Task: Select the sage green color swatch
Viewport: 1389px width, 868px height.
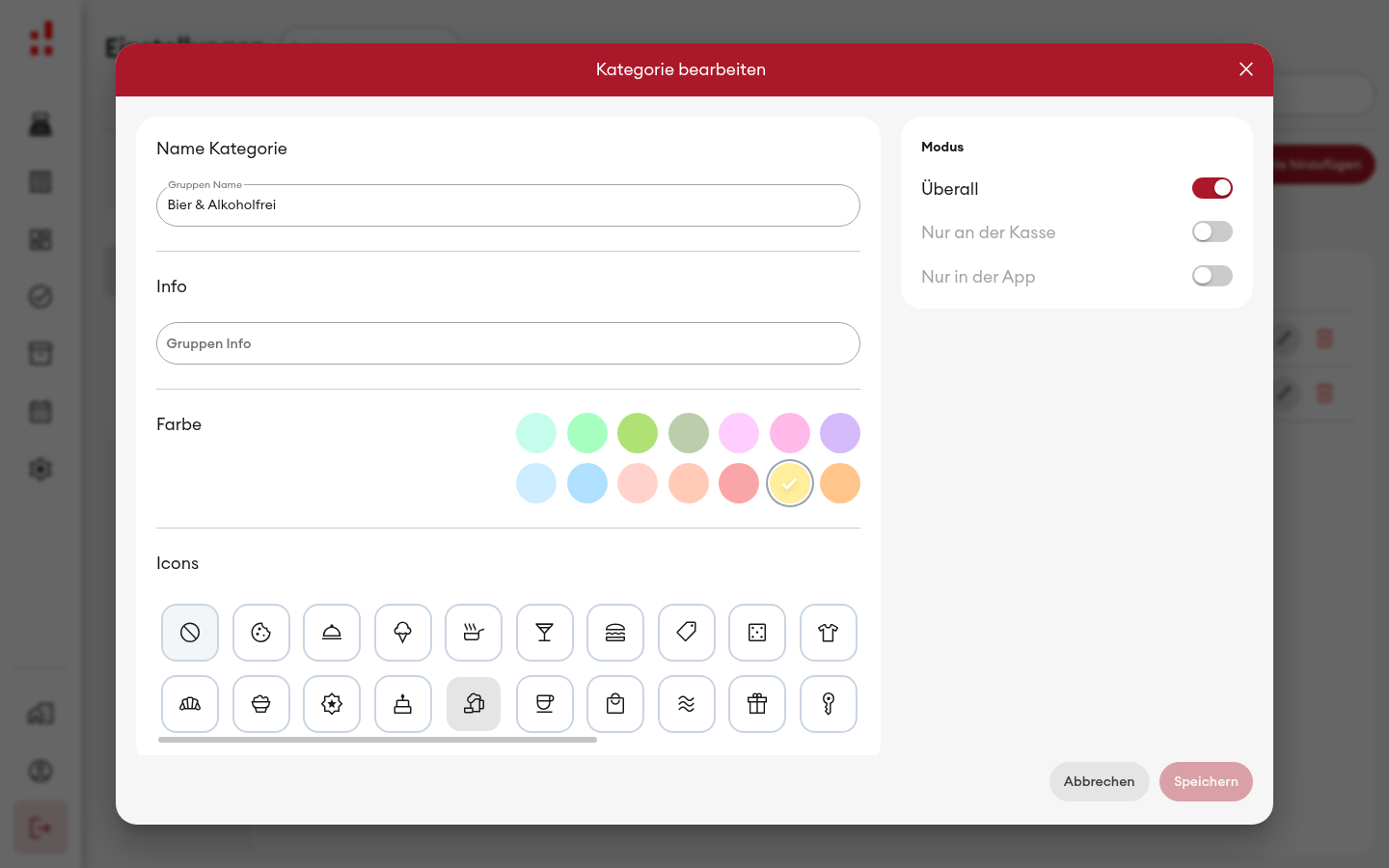Action: 689,433
